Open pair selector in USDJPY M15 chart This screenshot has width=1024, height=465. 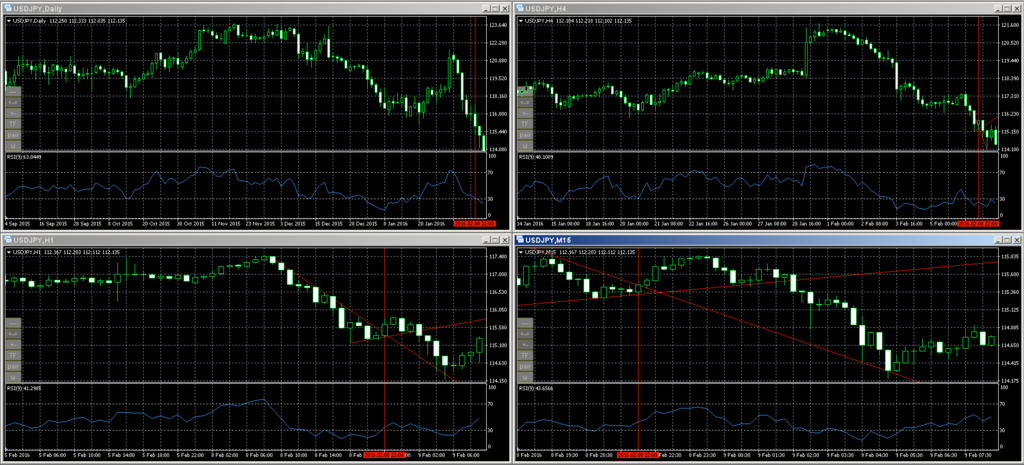point(525,367)
